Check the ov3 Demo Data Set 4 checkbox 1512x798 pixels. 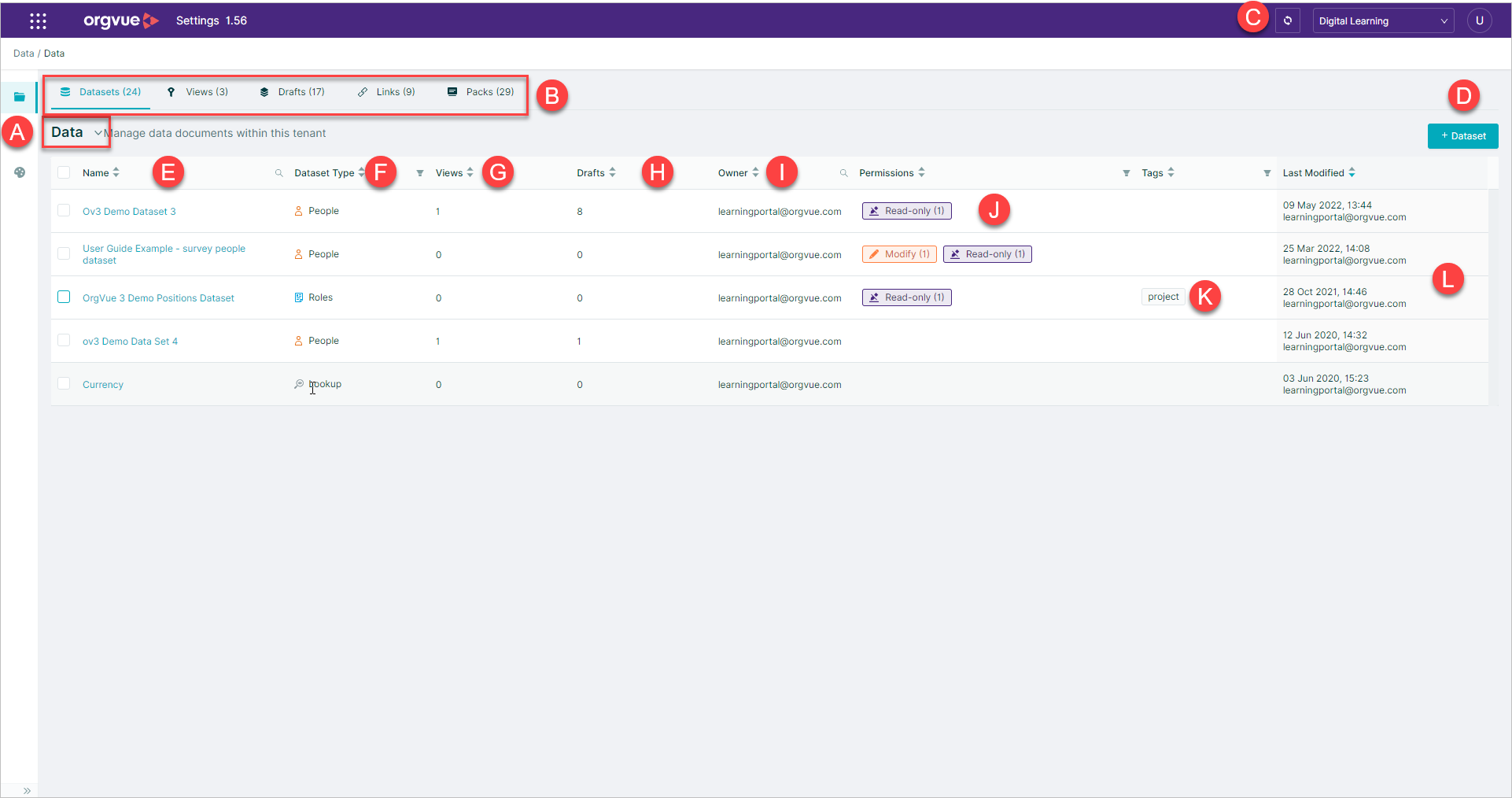pyautogui.click(x=64, y=340)
